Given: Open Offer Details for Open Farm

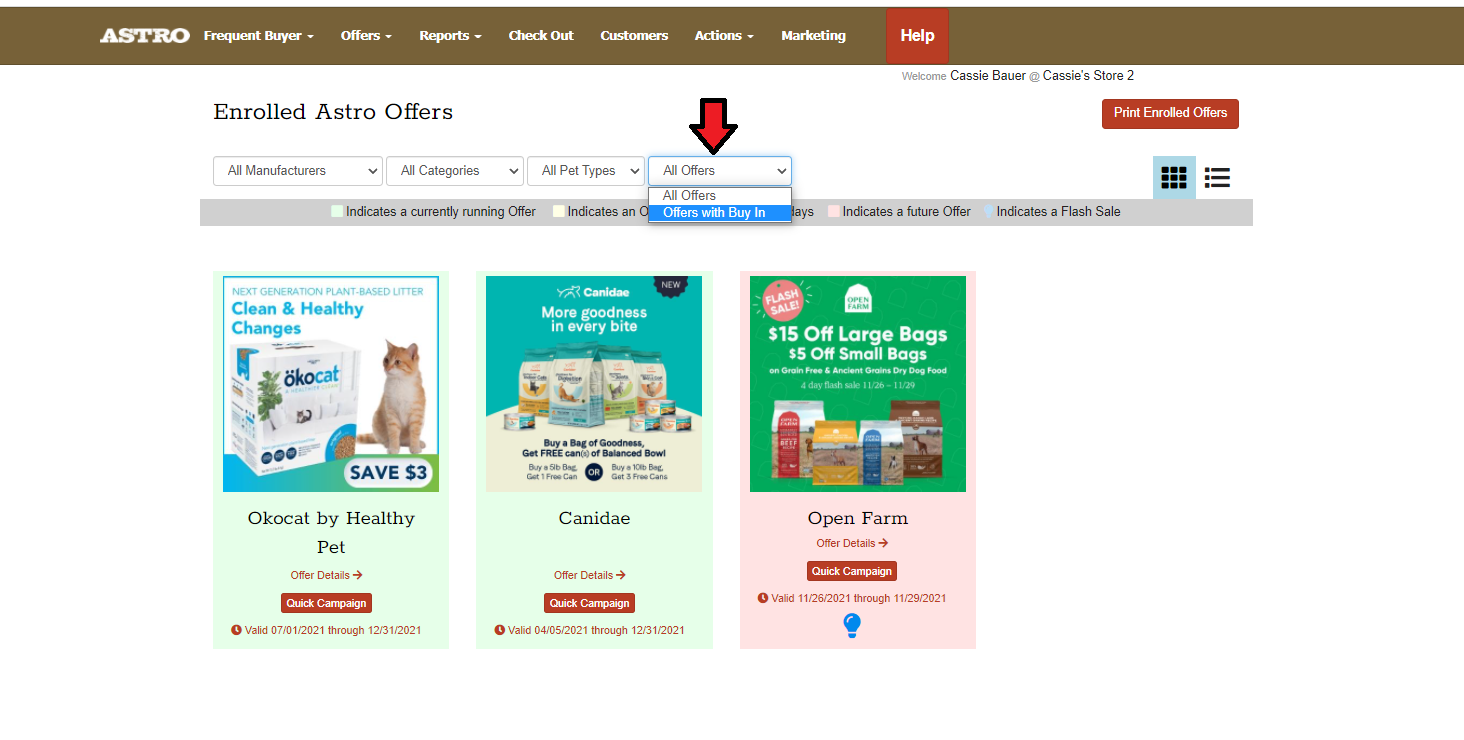Looking at the screenshot, I should click(x=852, y=543).
